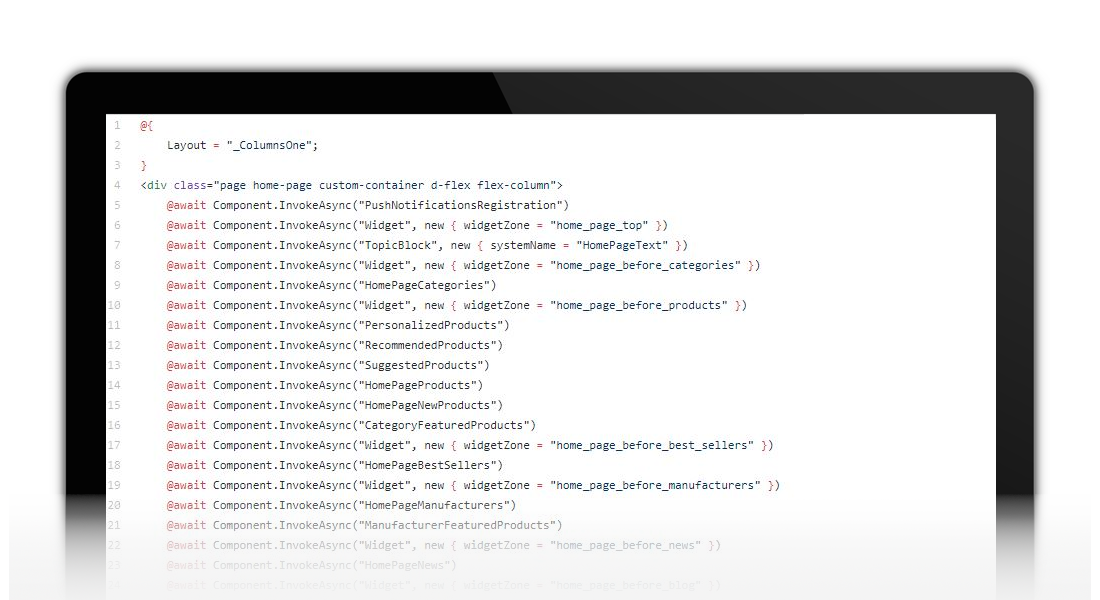Click the "home_page_before_manufacturers" string
This screenshot has height=600, width=1100.
(x=657, y=485)
